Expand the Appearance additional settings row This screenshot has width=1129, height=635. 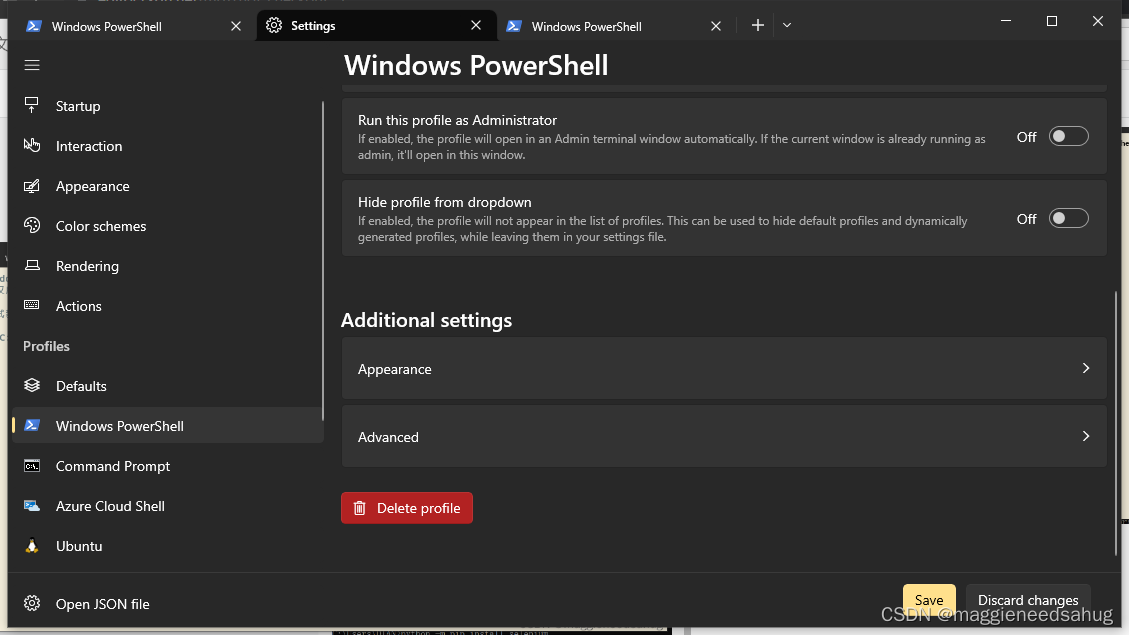tap(724, 368)
